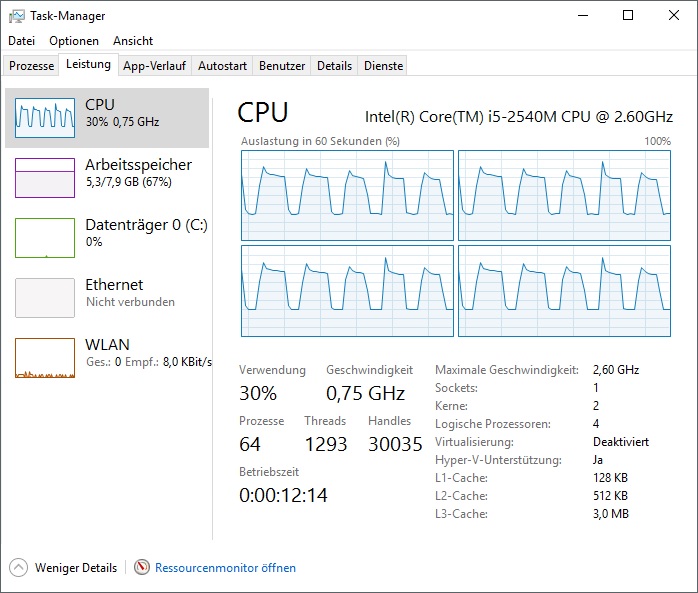Viewport: 698px width, 593px height.
Task: Click the Task-Manager title bar icon
Action: 17,16
